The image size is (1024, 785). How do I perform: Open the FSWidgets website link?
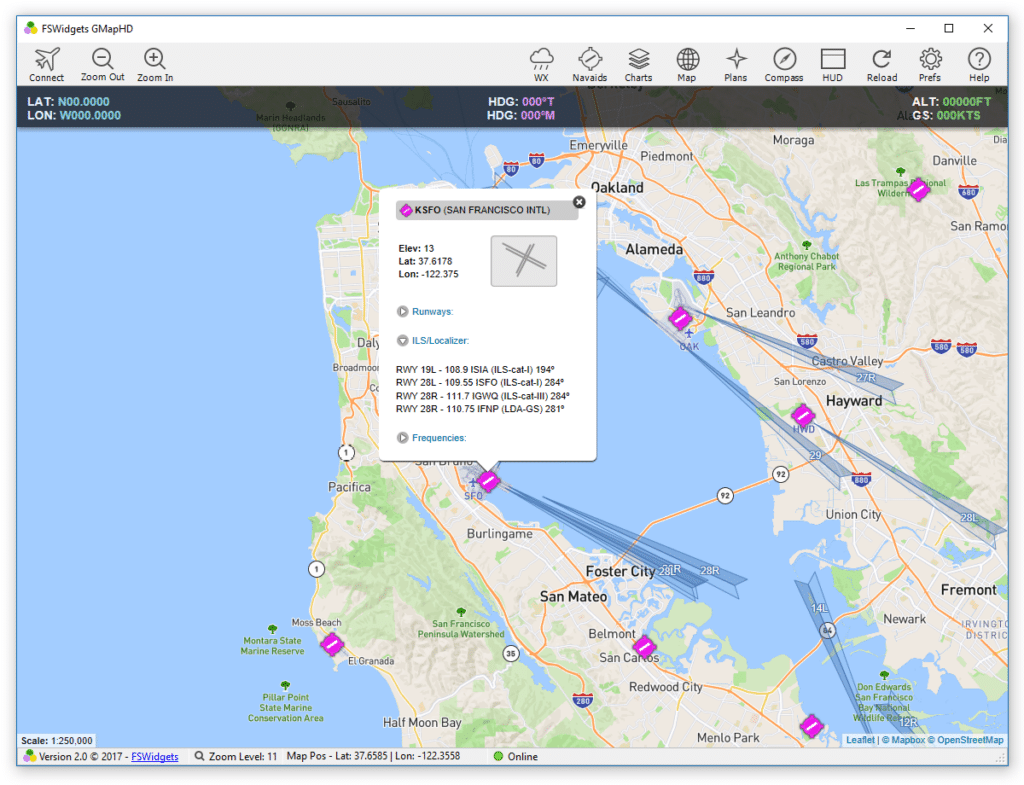coord(155,756)
